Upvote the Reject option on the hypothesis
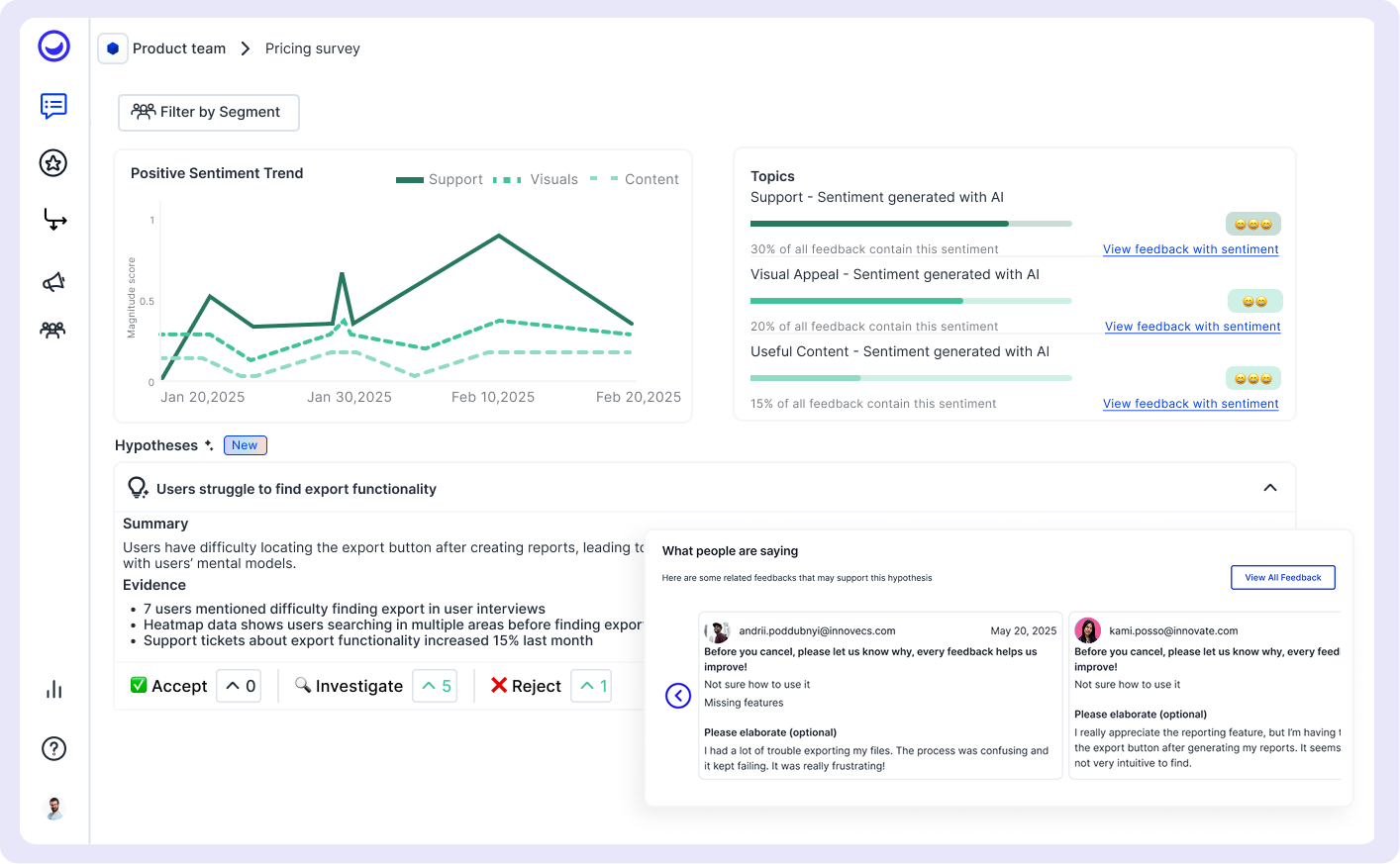The height and width of the screenshot is (864, 1400). 590,685
